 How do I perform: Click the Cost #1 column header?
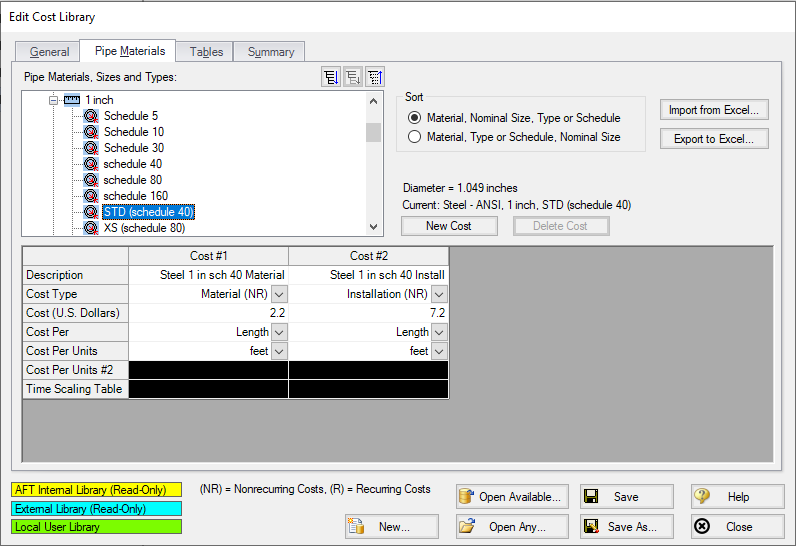click(208, 256)
